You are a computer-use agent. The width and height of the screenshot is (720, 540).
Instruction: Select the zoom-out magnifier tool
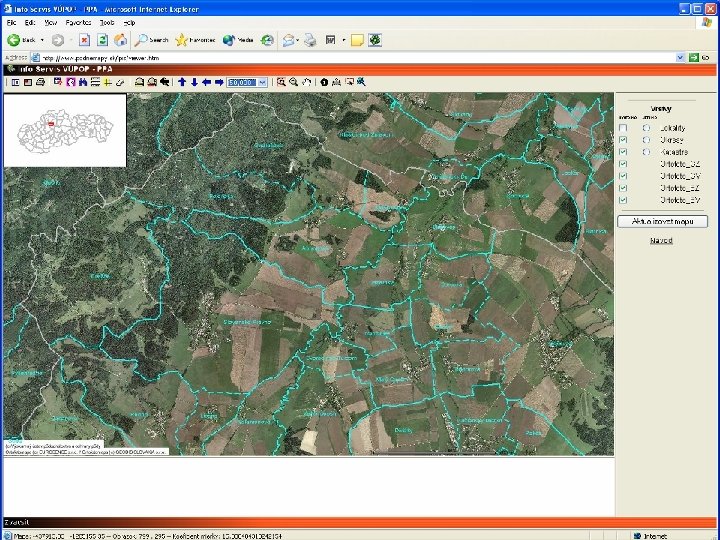click(293, 82)
